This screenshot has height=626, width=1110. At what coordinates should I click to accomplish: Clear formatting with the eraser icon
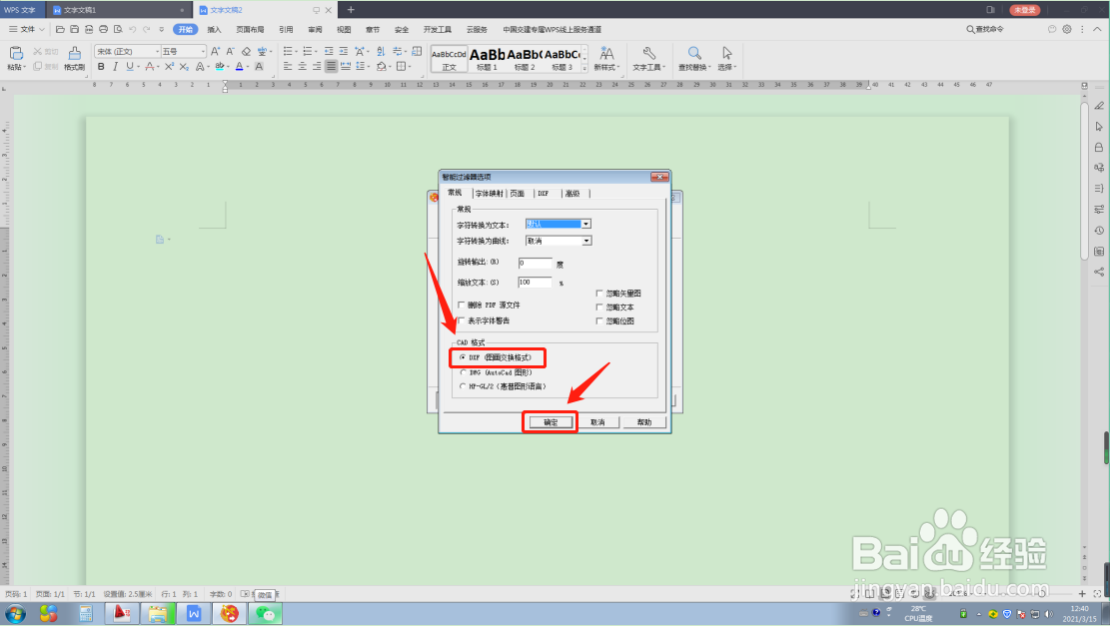[246, 51]
